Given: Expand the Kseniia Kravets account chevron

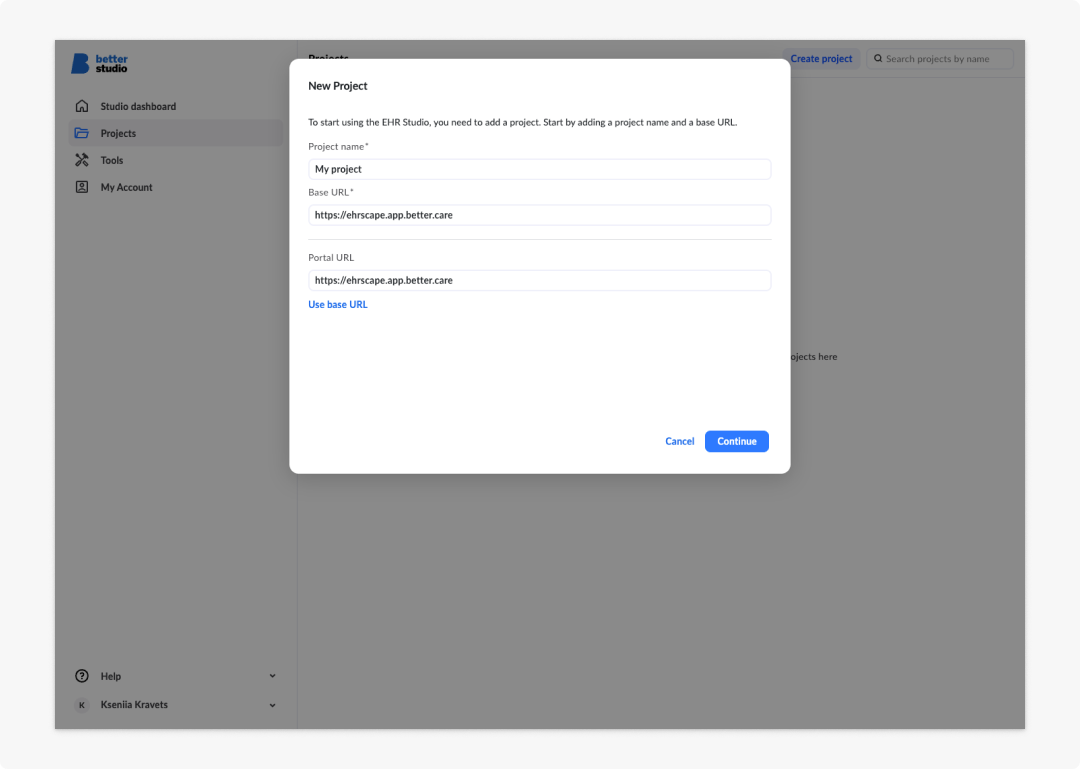Looking at the screenshot, I should click(273, 705).
